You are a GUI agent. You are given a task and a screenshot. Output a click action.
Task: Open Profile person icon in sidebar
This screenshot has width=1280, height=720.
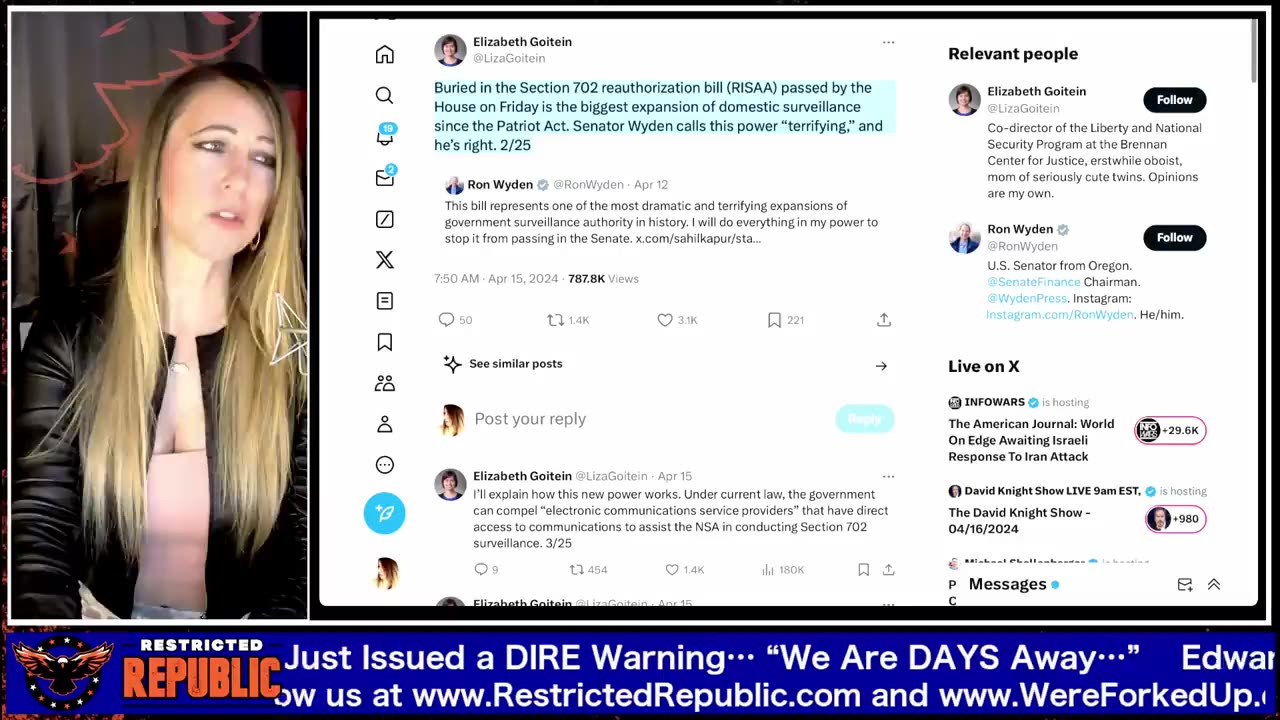pos(384,424)
